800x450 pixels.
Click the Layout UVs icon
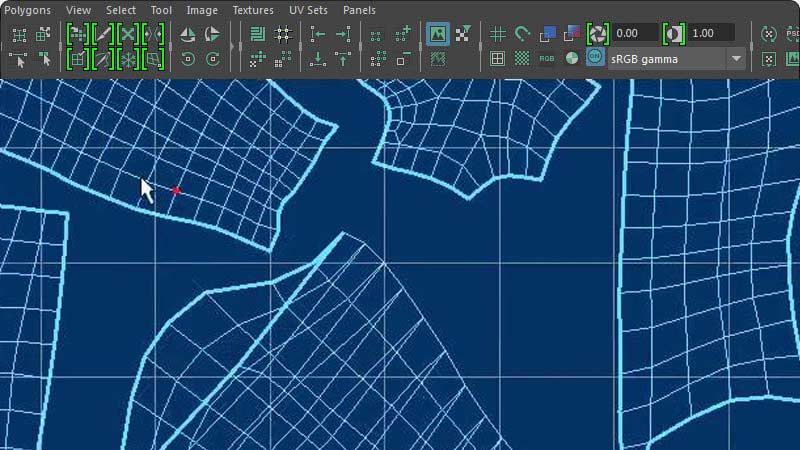(258, 34)
